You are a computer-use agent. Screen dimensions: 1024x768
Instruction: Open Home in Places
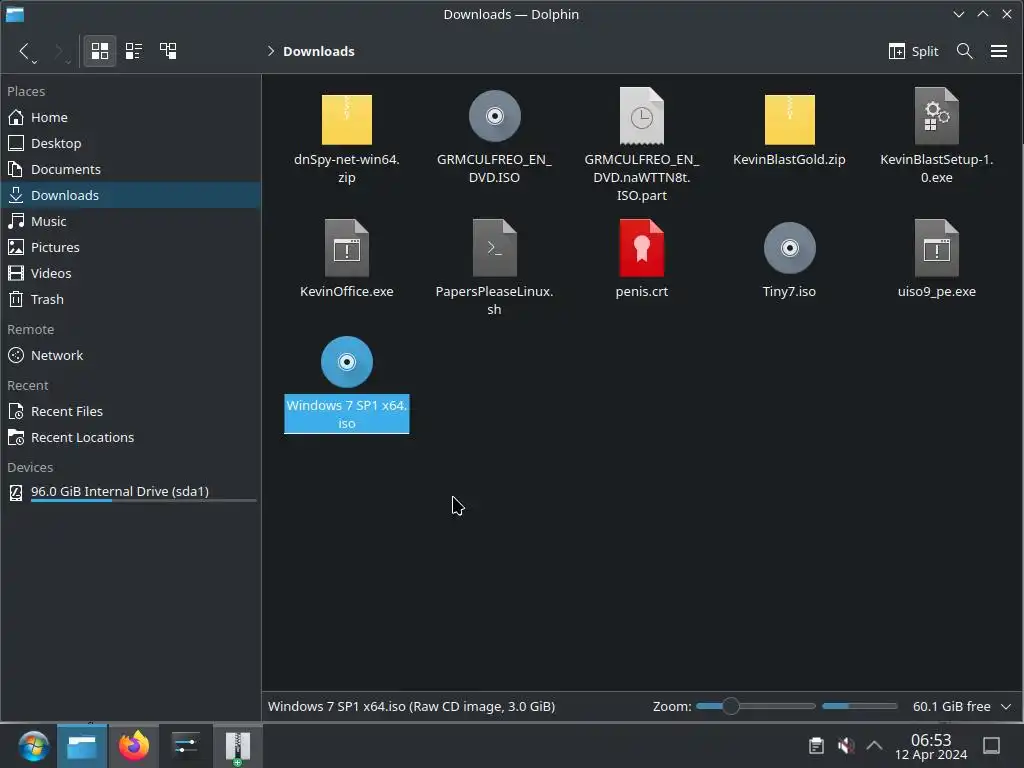click(131, 117)
